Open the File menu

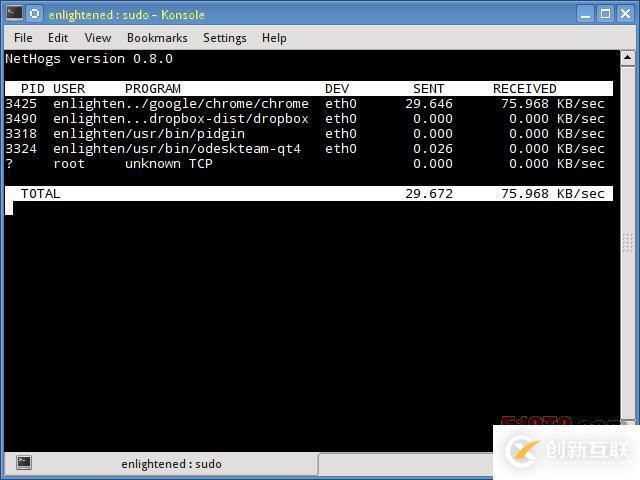(23, 38)
